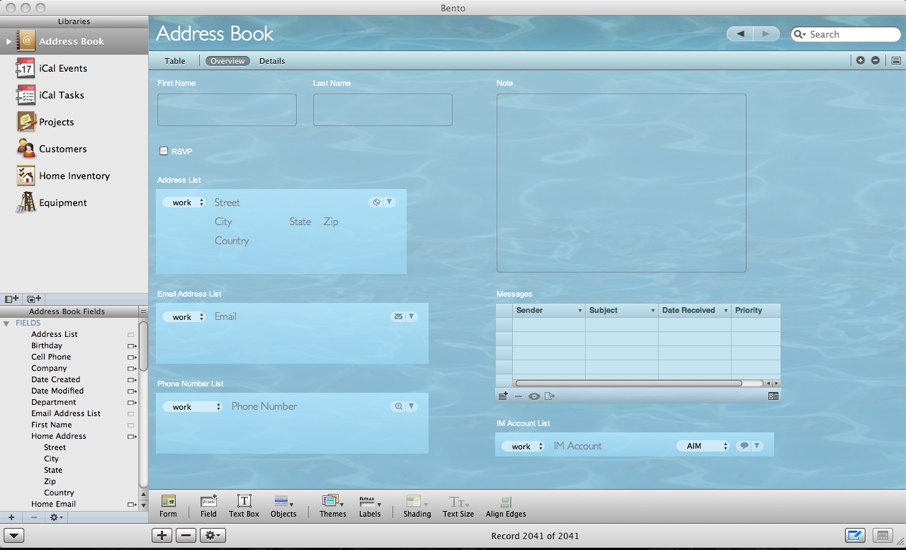Click the send email icon in Email Address List
Screen dimensions: 906x550
[398, 317]
